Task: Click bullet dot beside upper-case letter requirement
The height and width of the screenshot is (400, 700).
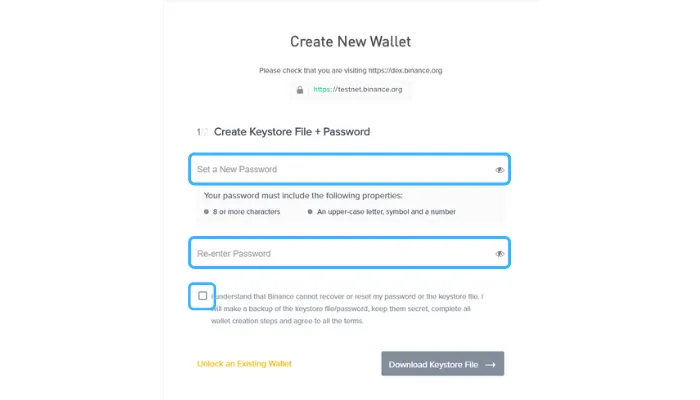Action: click(310, 212)
